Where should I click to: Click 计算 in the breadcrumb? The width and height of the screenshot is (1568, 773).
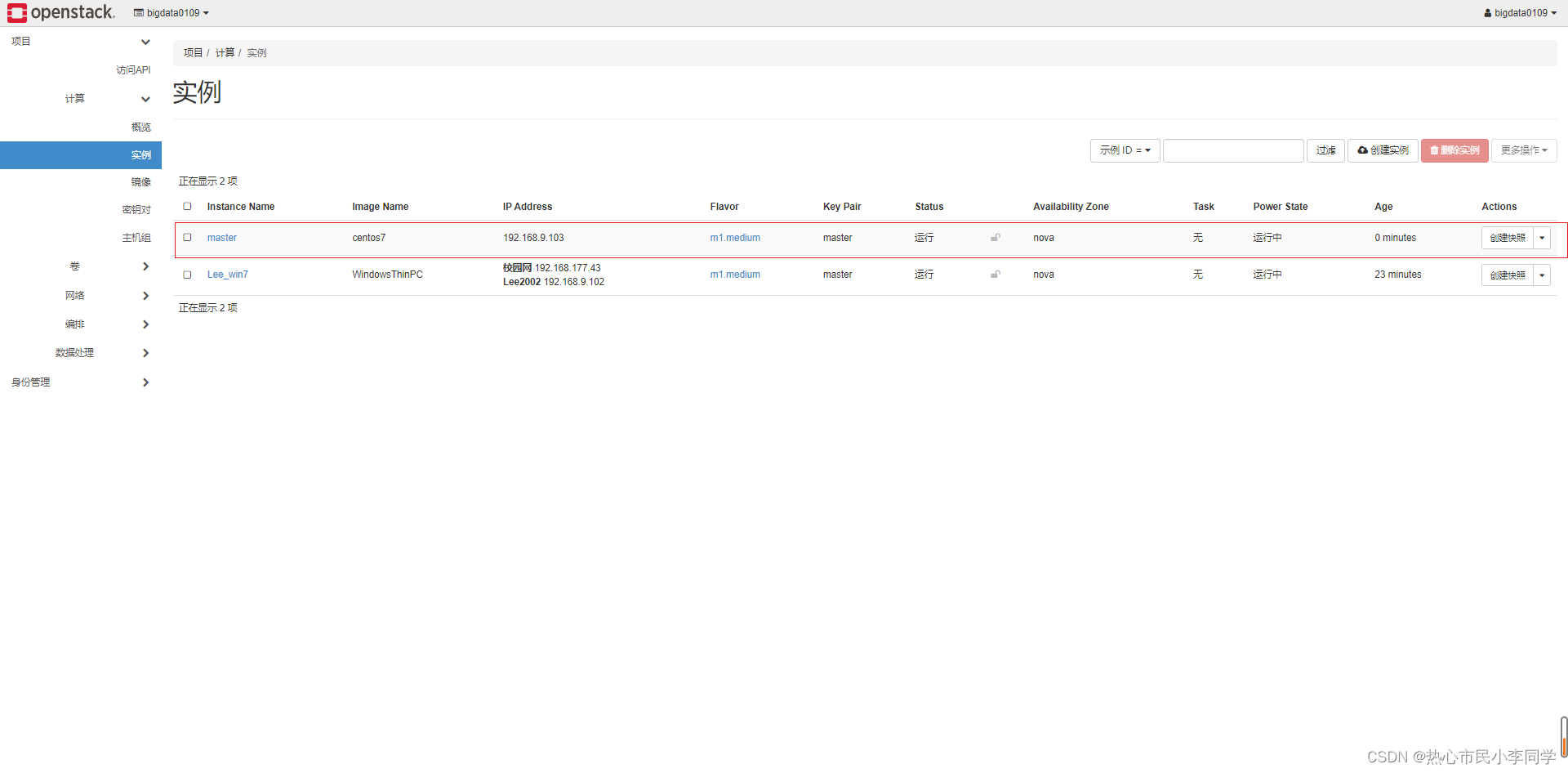225,52
